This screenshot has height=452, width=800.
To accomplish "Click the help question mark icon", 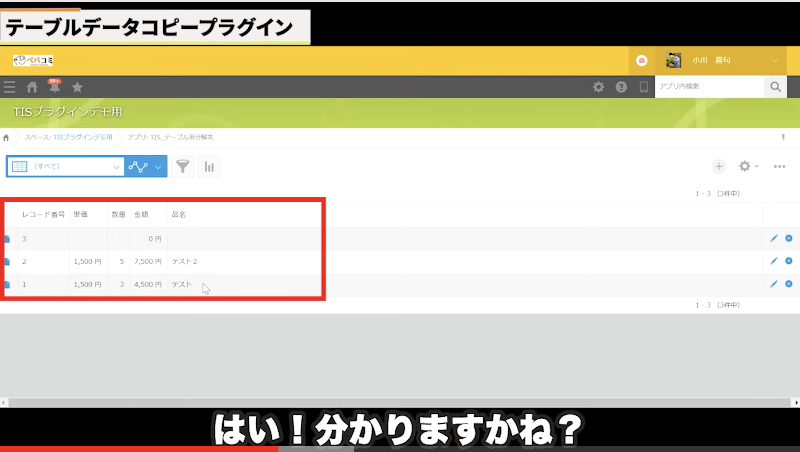I will (x=621, y=87).
